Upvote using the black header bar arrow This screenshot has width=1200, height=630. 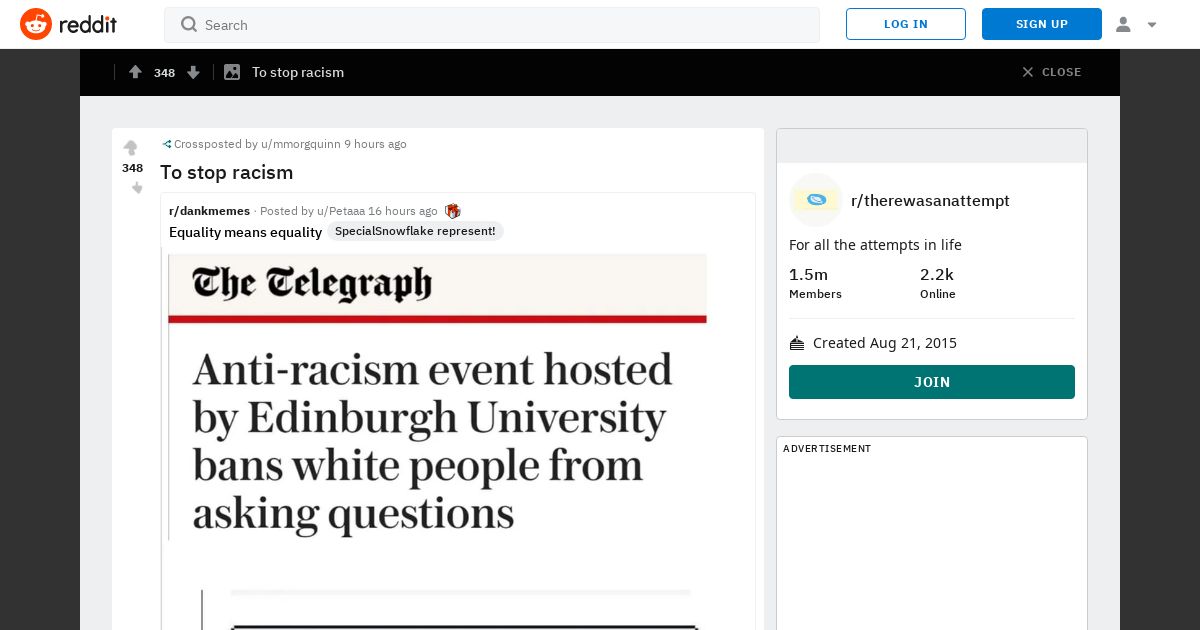[135, 72]
